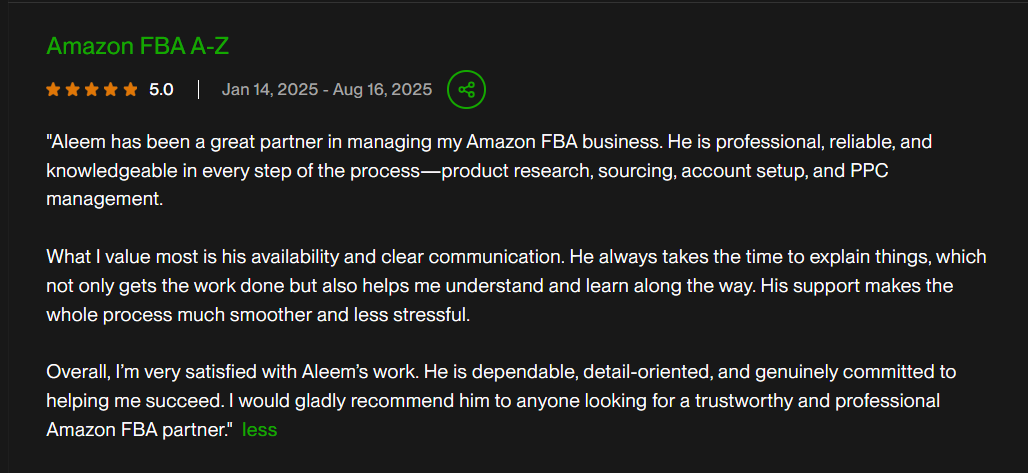Click the divider between rating and dates
The width and height of the screenshot is (1028, 473).
[198, 90]
